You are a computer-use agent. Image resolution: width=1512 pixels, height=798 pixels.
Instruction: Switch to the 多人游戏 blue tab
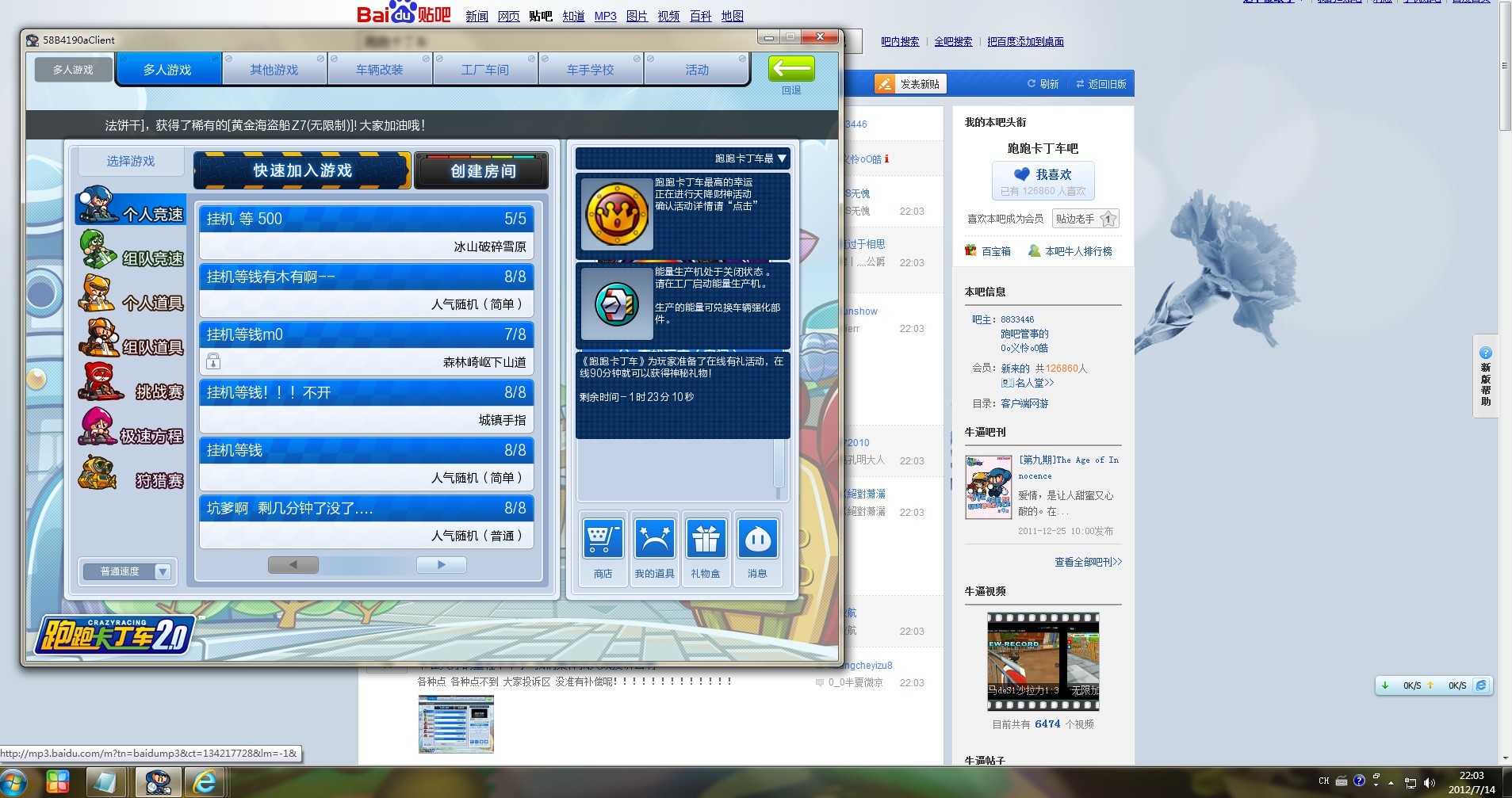click(x=168, y=70)
